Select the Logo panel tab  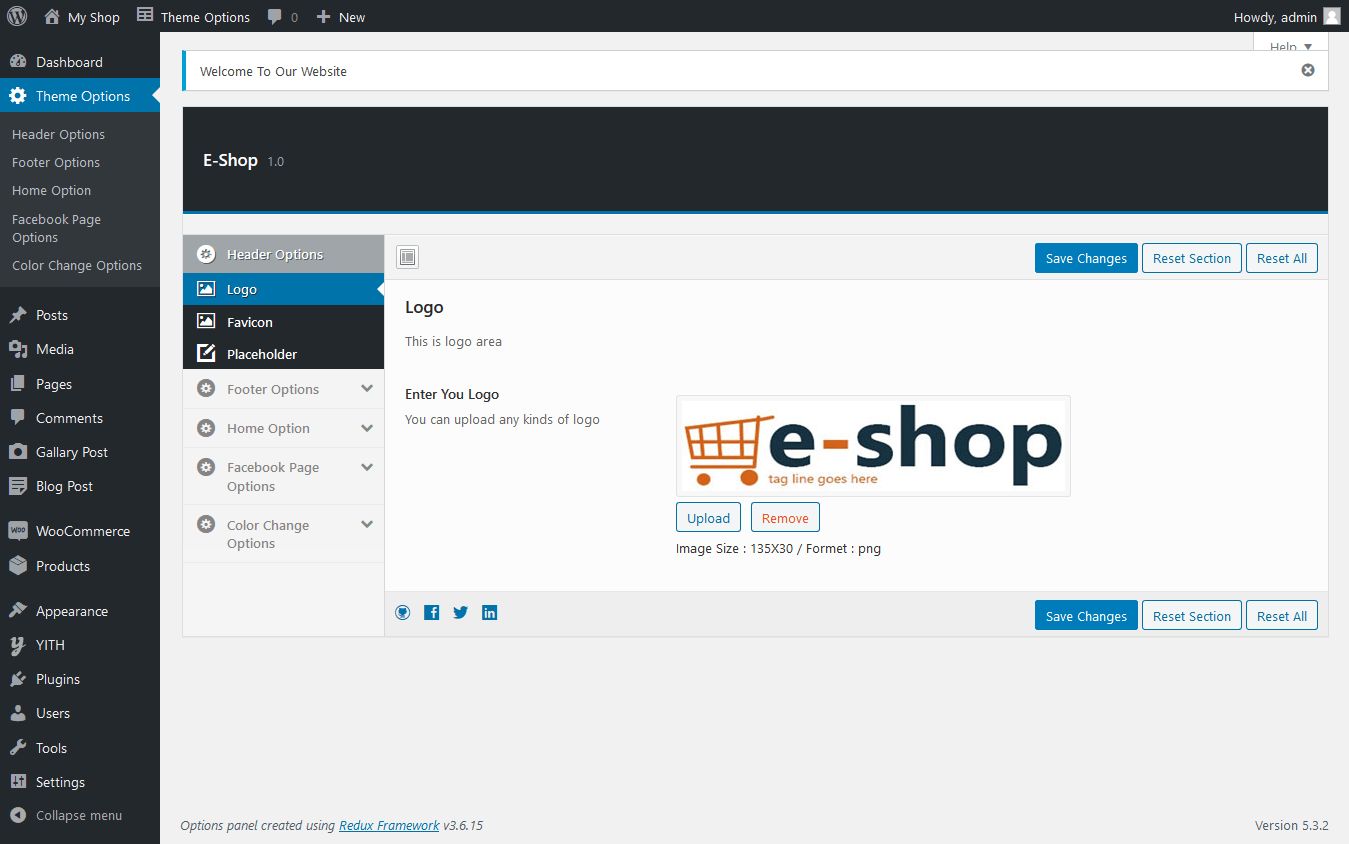click(283, 289)
